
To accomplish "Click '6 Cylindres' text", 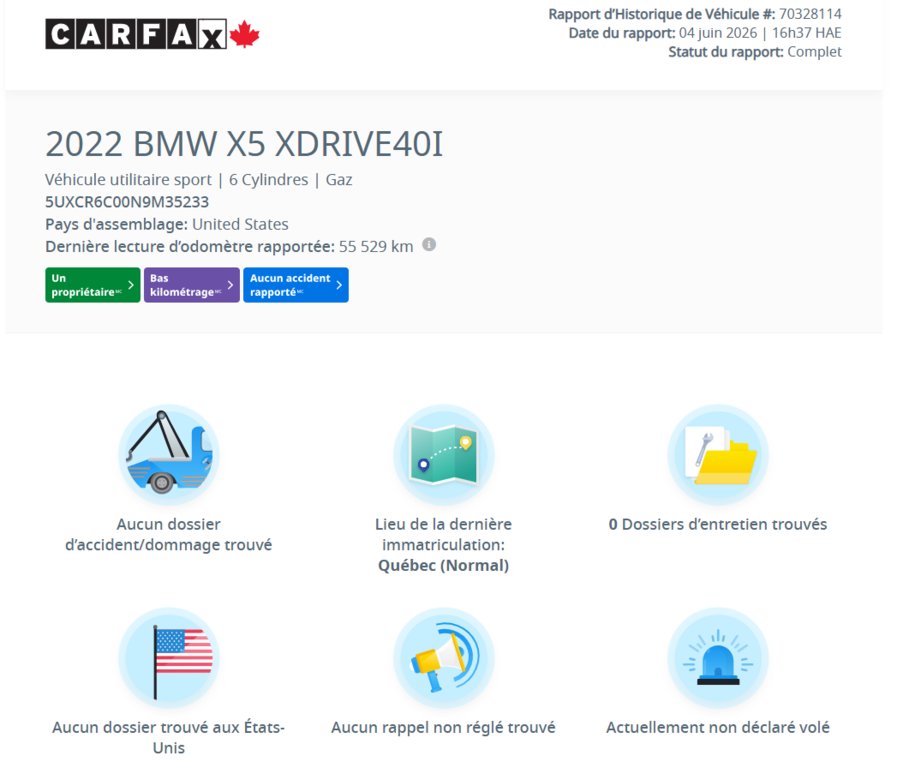I will pos(268,180).
